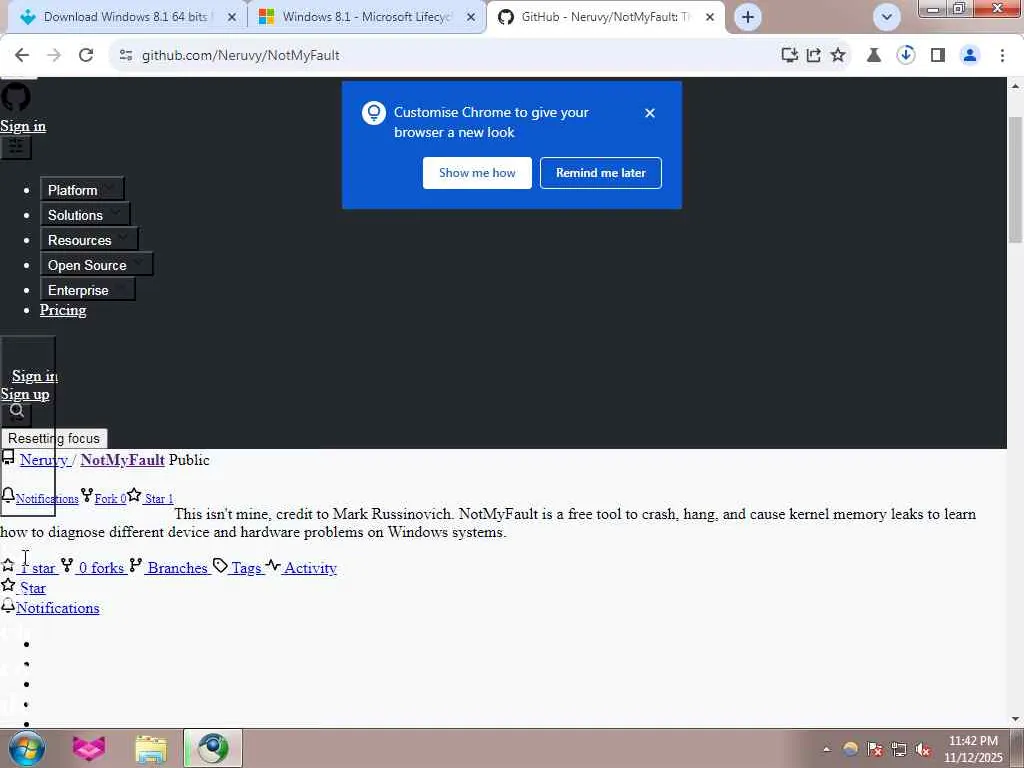1024x768 pixels.
Task: Show hidden system tray icons
Action: pyautogui.click(x=826, y=749)
